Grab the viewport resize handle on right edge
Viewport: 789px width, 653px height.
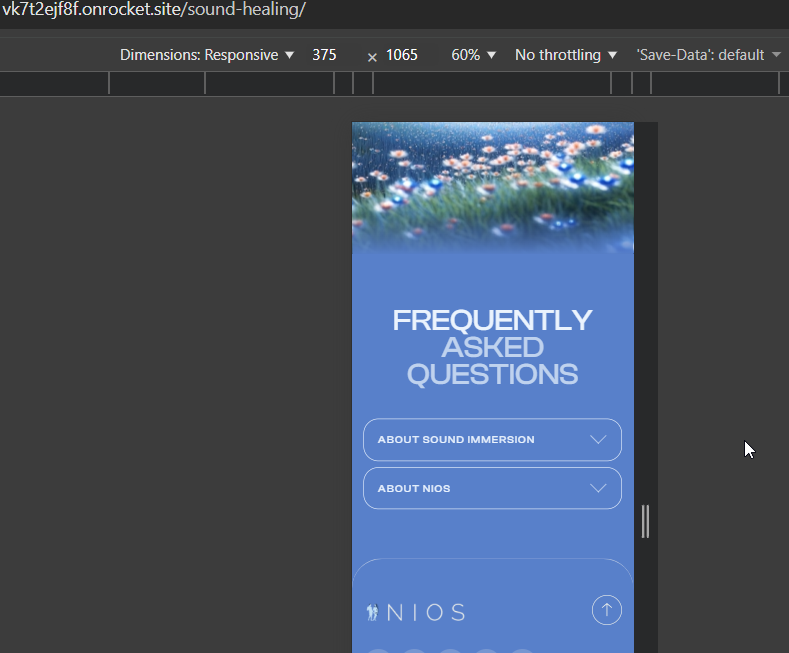click(646, 522)
